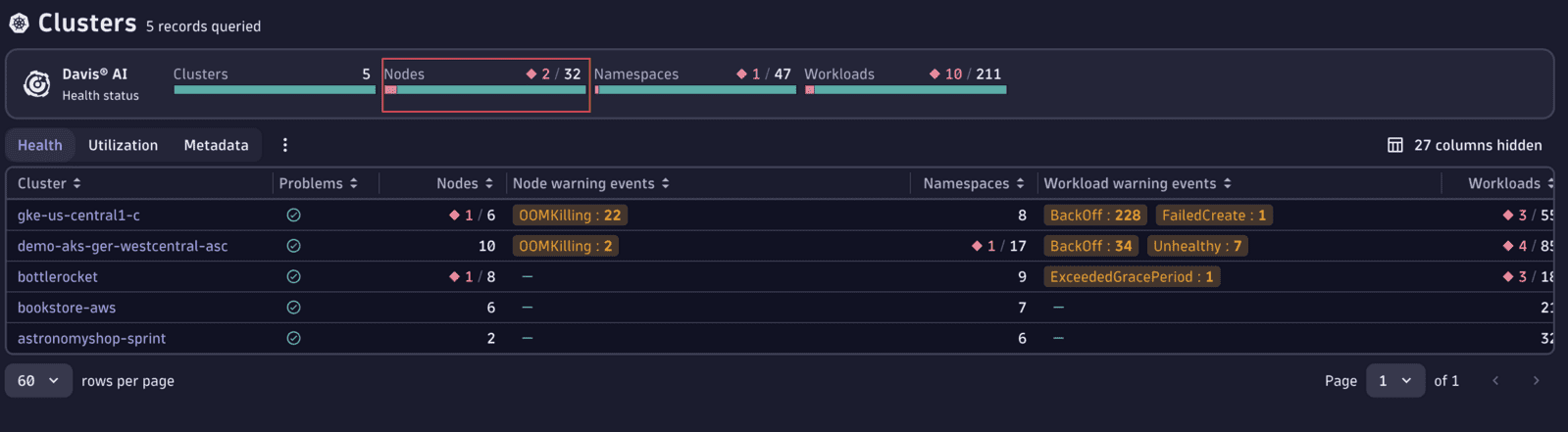
Task: Click FailedCreate : 1 event badge
Action: point(1214,216)
